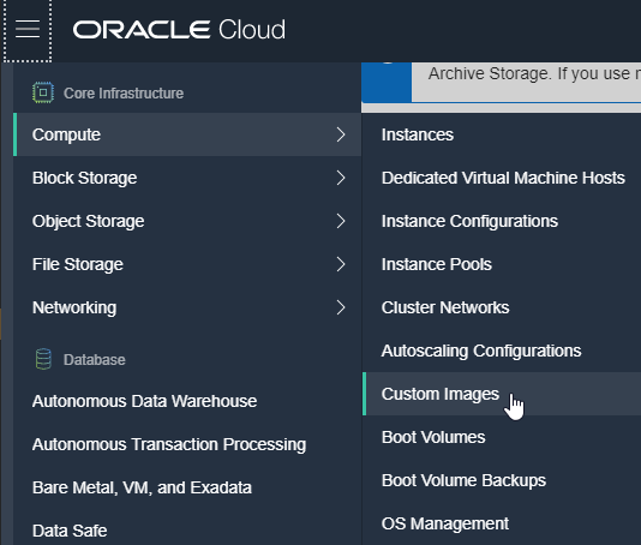Viewport: 642px width, 546px height.
Task: Expand the Networking chevron
Action: point(341,307)
